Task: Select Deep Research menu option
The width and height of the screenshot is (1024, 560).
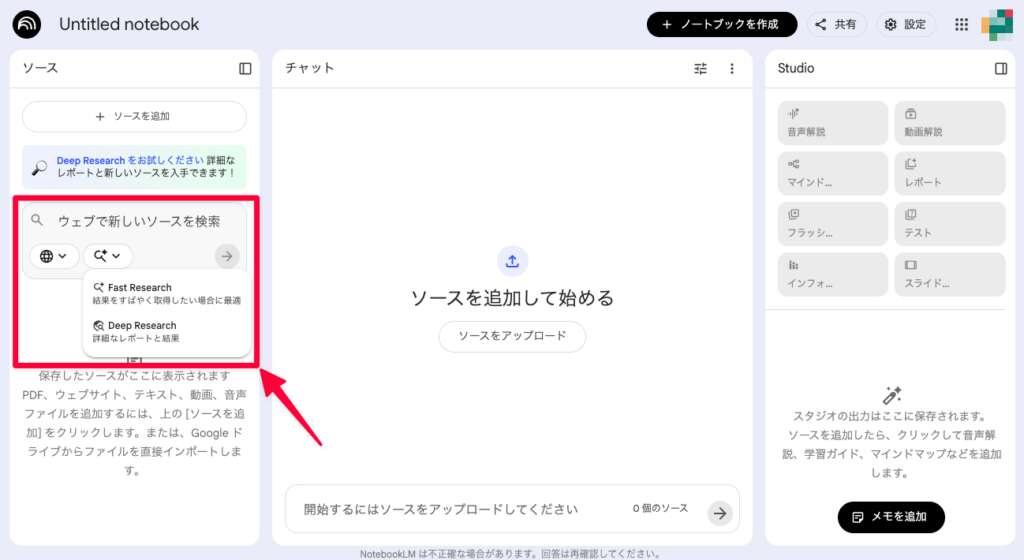Action: click(167, 332)
